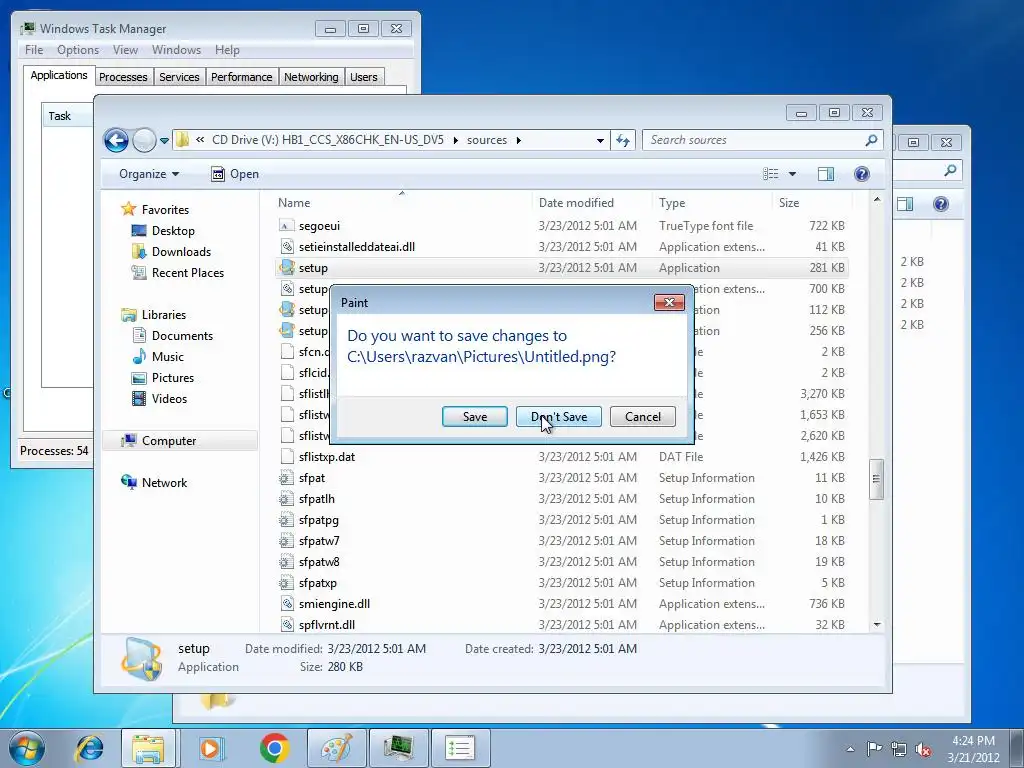This screenshot has width=1024, height=768.
Task: Select setieinstalleddateai.dll file
Action: tap(562, 247)
